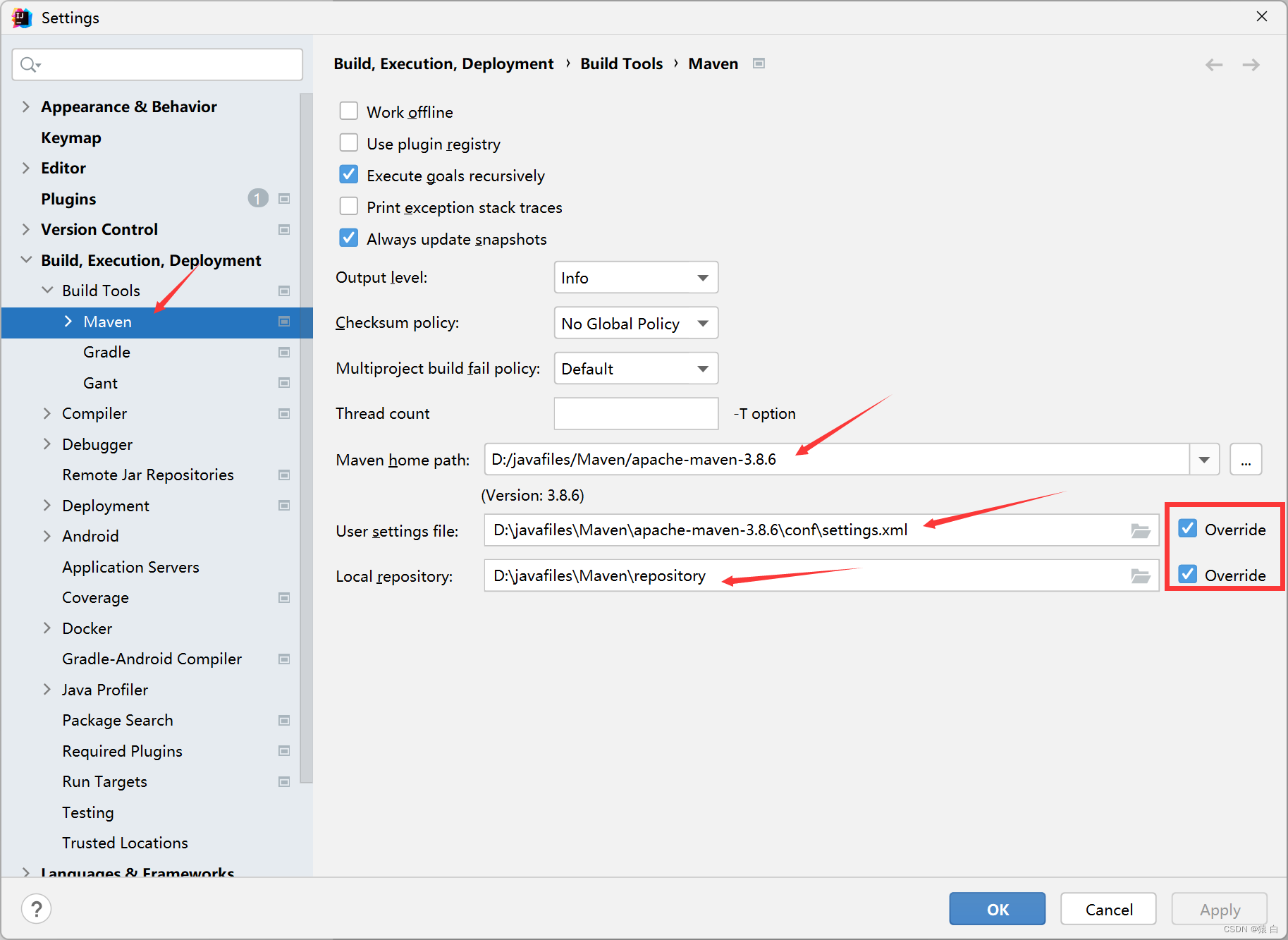Click the Thread count input field

pos(636,413)
